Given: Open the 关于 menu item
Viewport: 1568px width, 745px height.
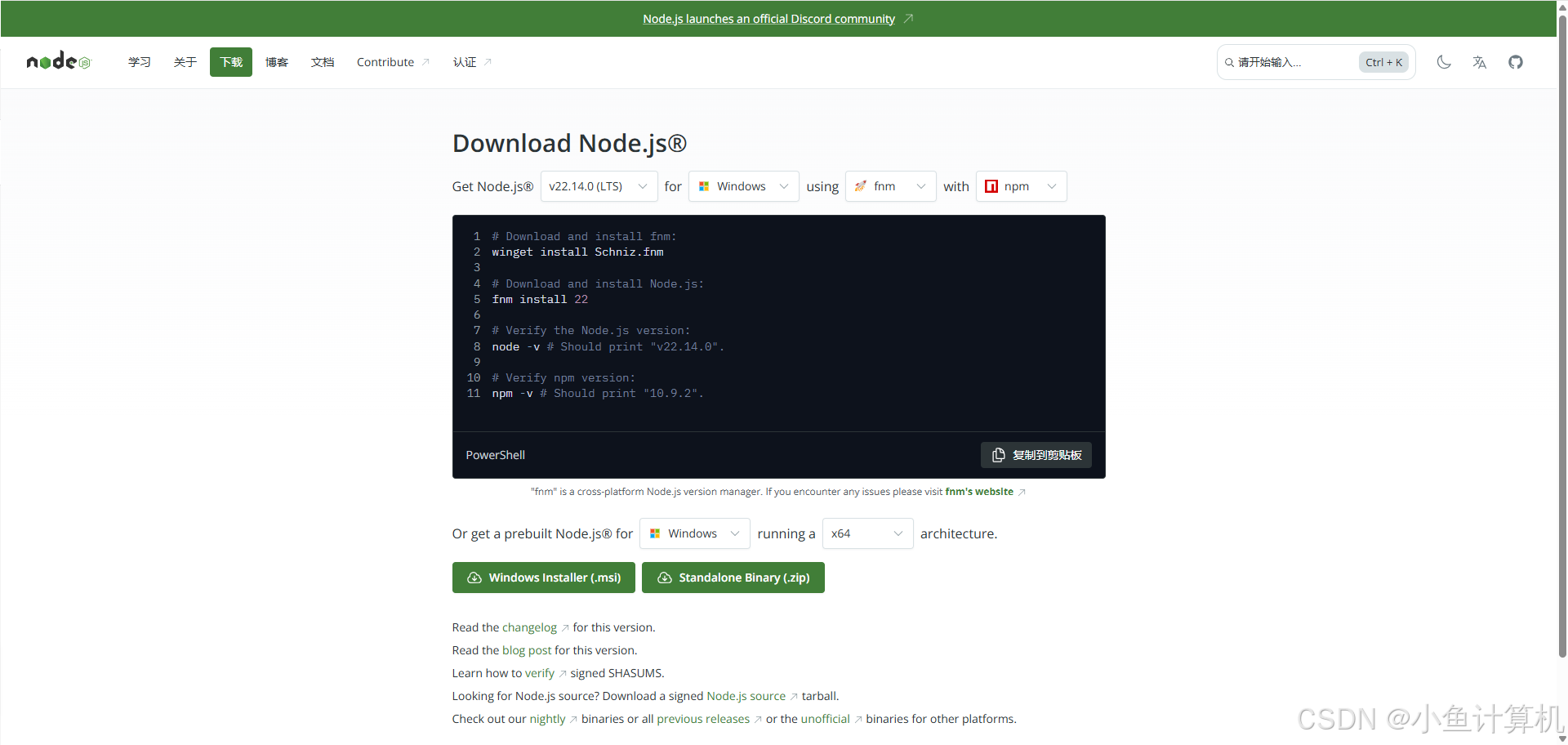Looking at the screenshot, I should 185,62.
